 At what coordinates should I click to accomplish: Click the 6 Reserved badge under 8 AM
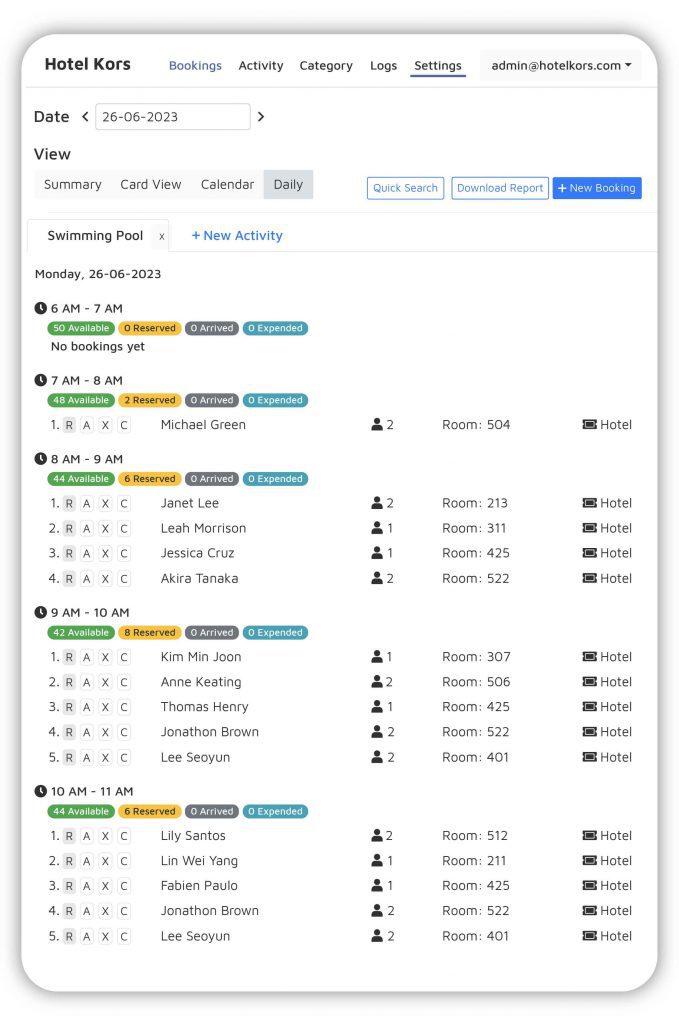point(150,479)
